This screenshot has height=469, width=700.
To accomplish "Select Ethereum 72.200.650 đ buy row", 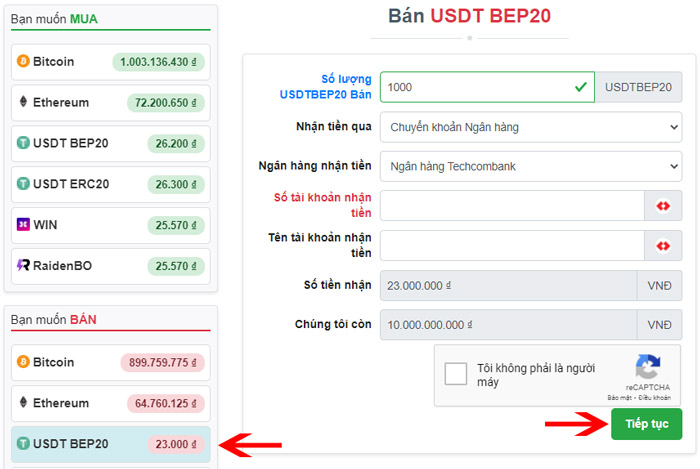I will (111, 103).
